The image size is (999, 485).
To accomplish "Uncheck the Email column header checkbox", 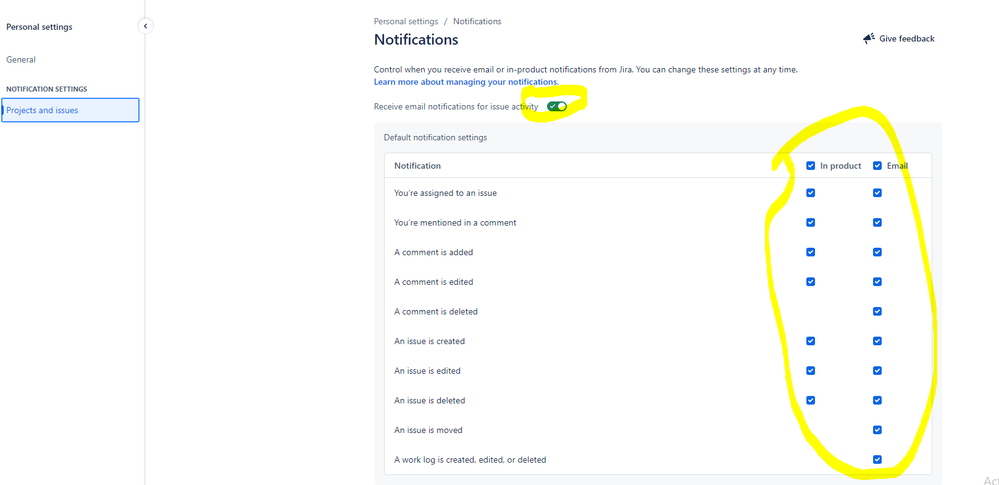I will coord(877,166).
